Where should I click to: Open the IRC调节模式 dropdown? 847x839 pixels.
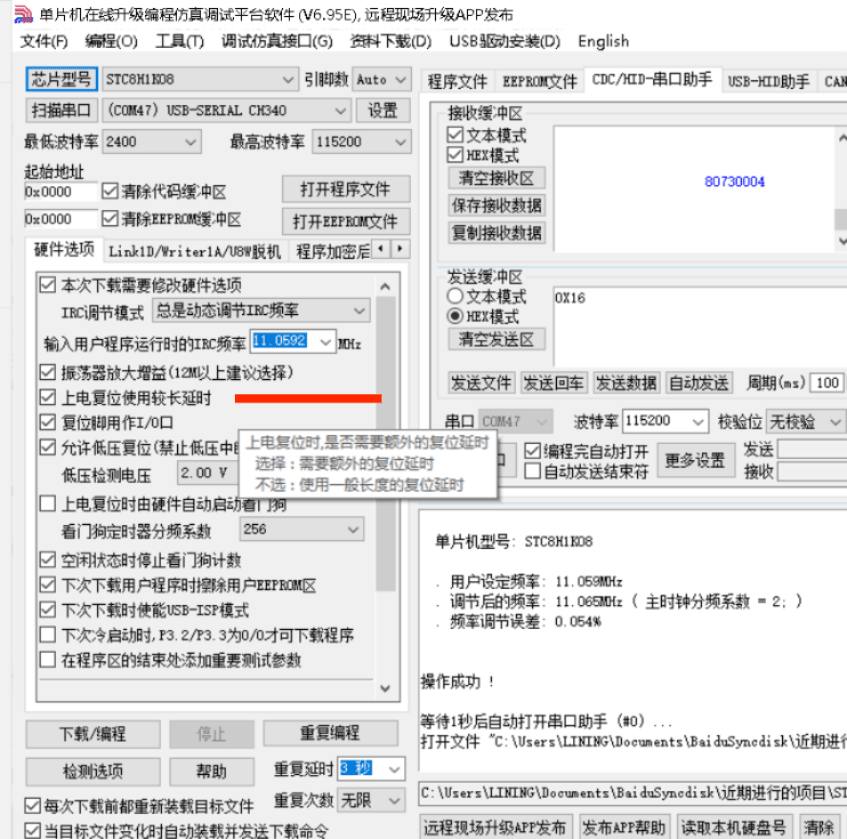pos(261,311)
